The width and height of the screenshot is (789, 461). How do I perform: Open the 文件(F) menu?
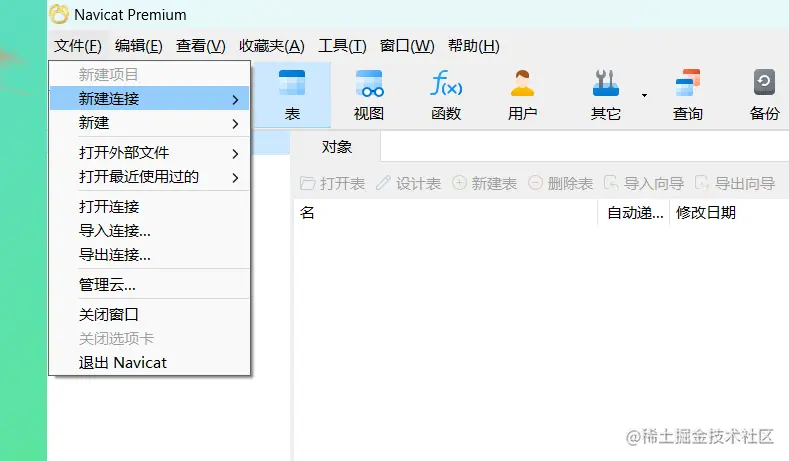pyautogui.click(x=77, y=46)
